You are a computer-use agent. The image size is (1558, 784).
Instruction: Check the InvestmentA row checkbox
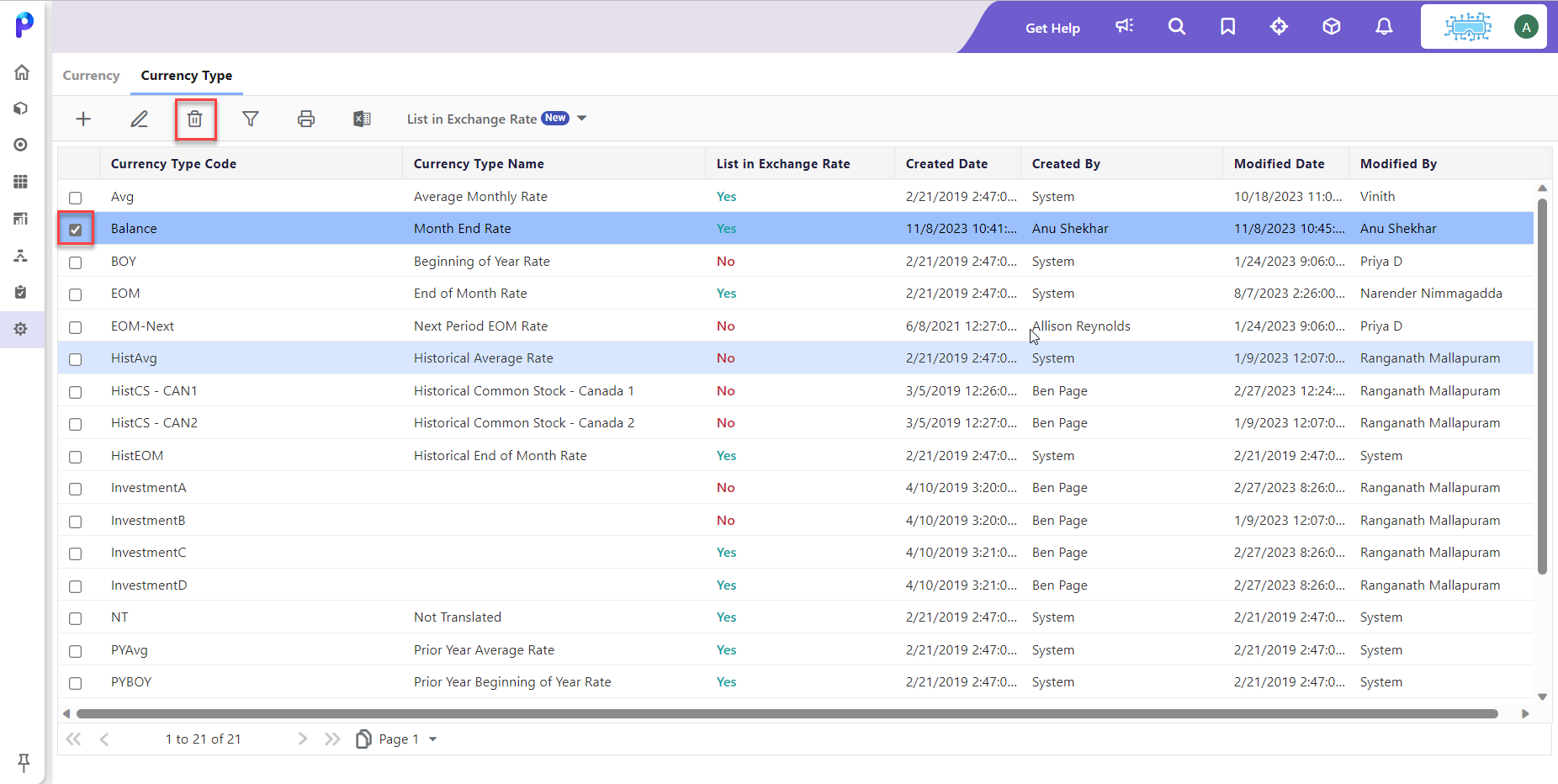pos(76,489)
